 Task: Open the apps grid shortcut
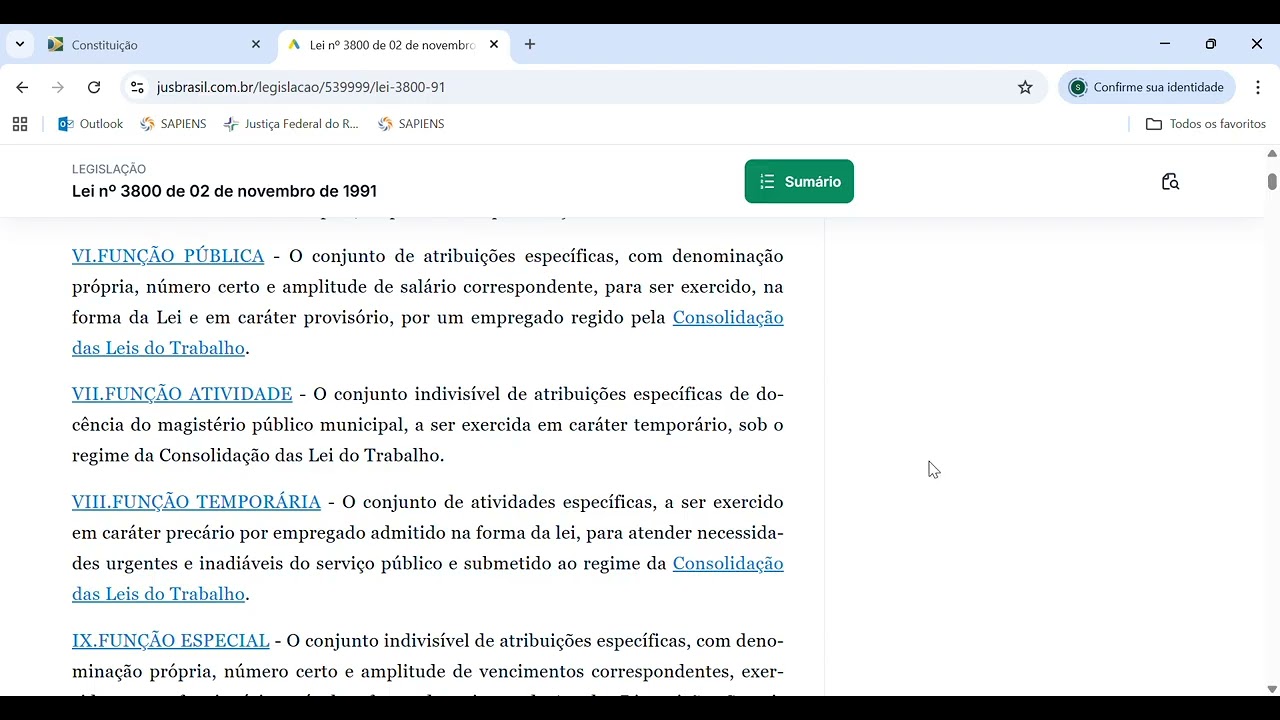coord(20,124)
